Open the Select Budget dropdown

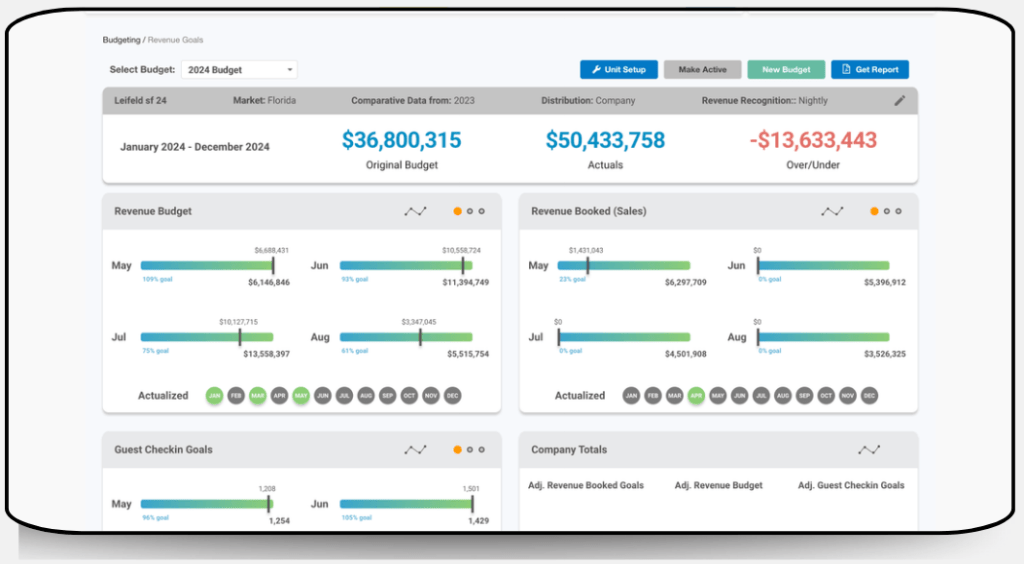point(239,70)
